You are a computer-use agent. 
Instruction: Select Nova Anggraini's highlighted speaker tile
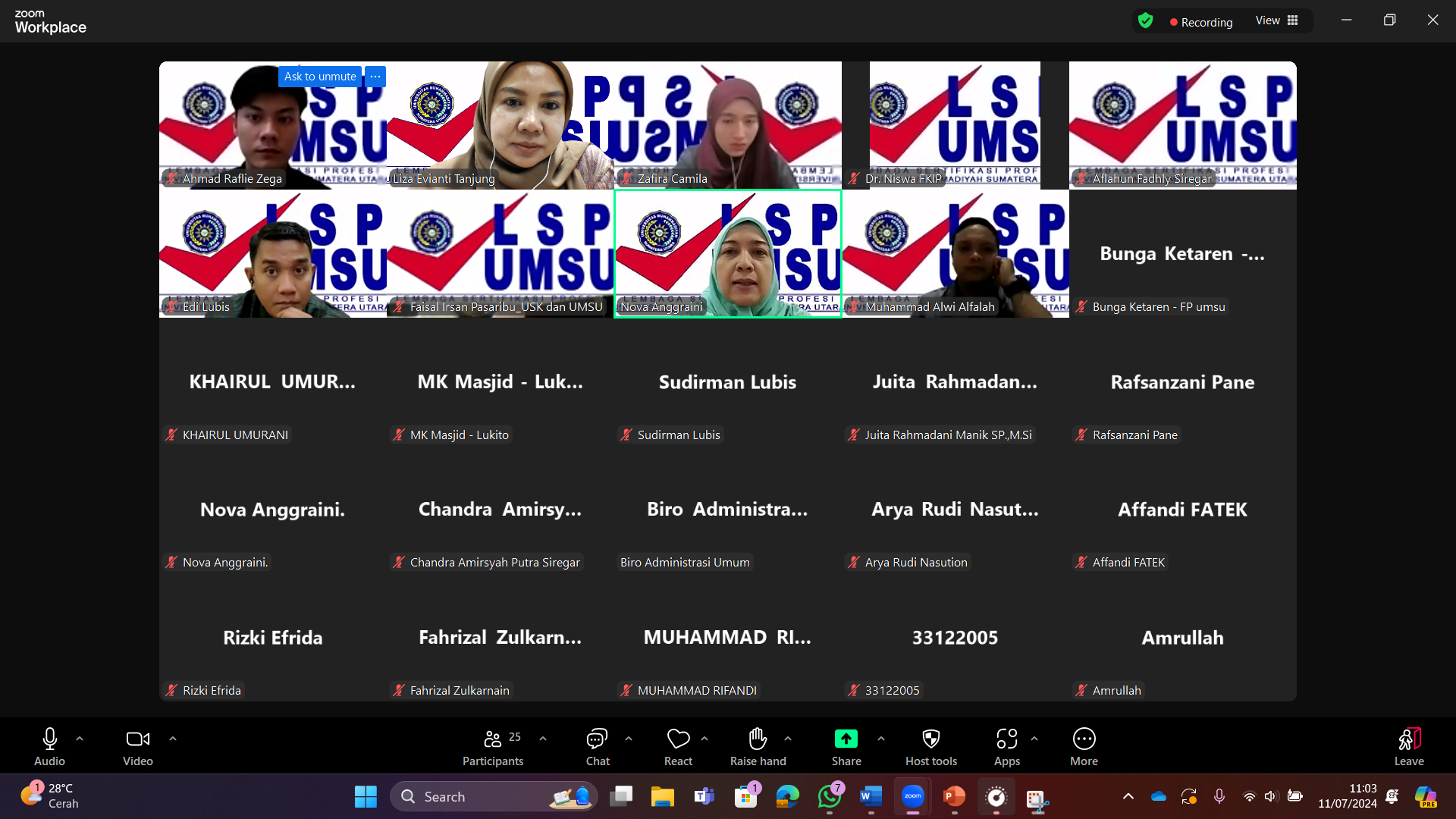tap(728, 253)
